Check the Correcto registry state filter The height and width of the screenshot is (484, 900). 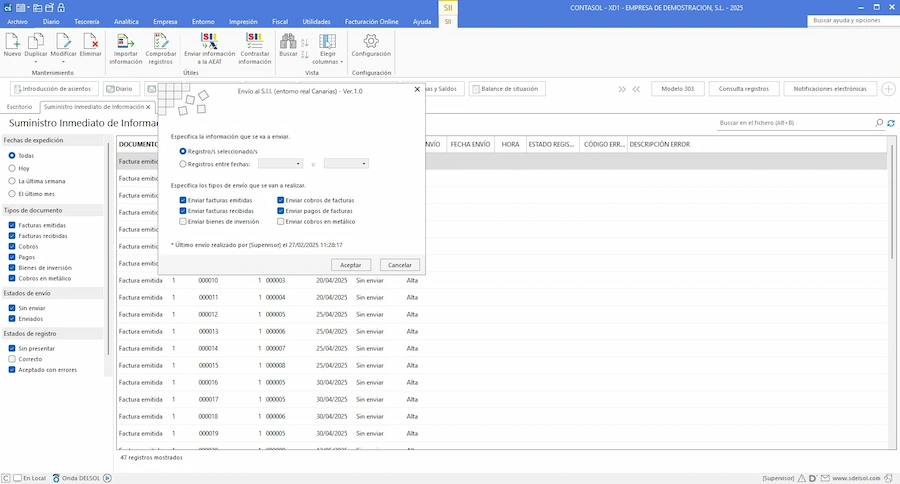point(12,358)
